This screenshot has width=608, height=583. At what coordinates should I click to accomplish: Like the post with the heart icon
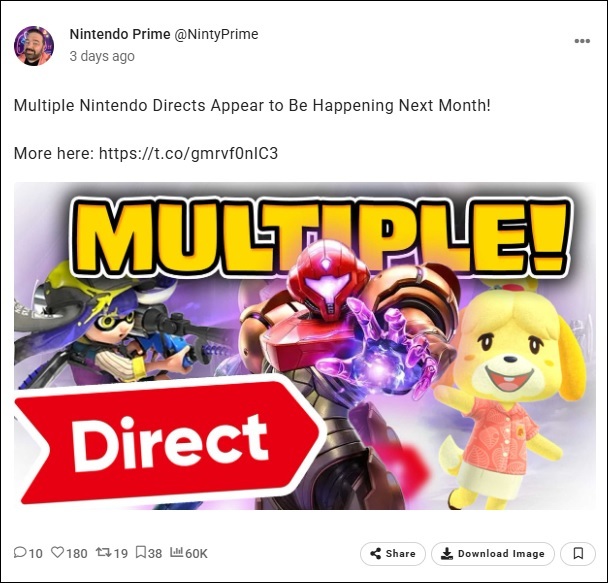click(57, 552)
